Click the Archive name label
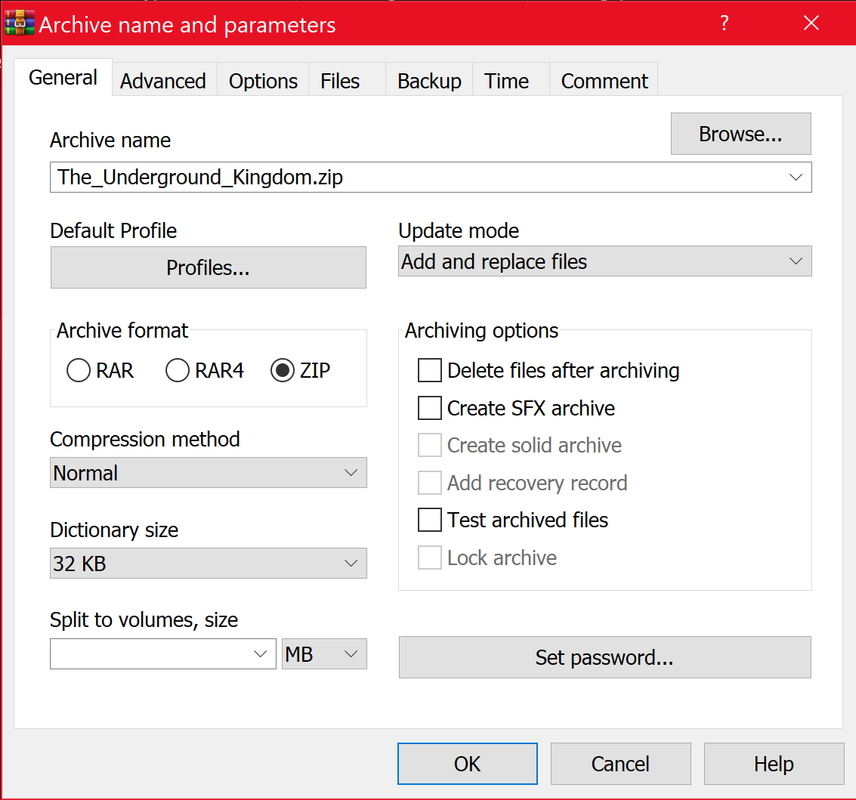 110,140
